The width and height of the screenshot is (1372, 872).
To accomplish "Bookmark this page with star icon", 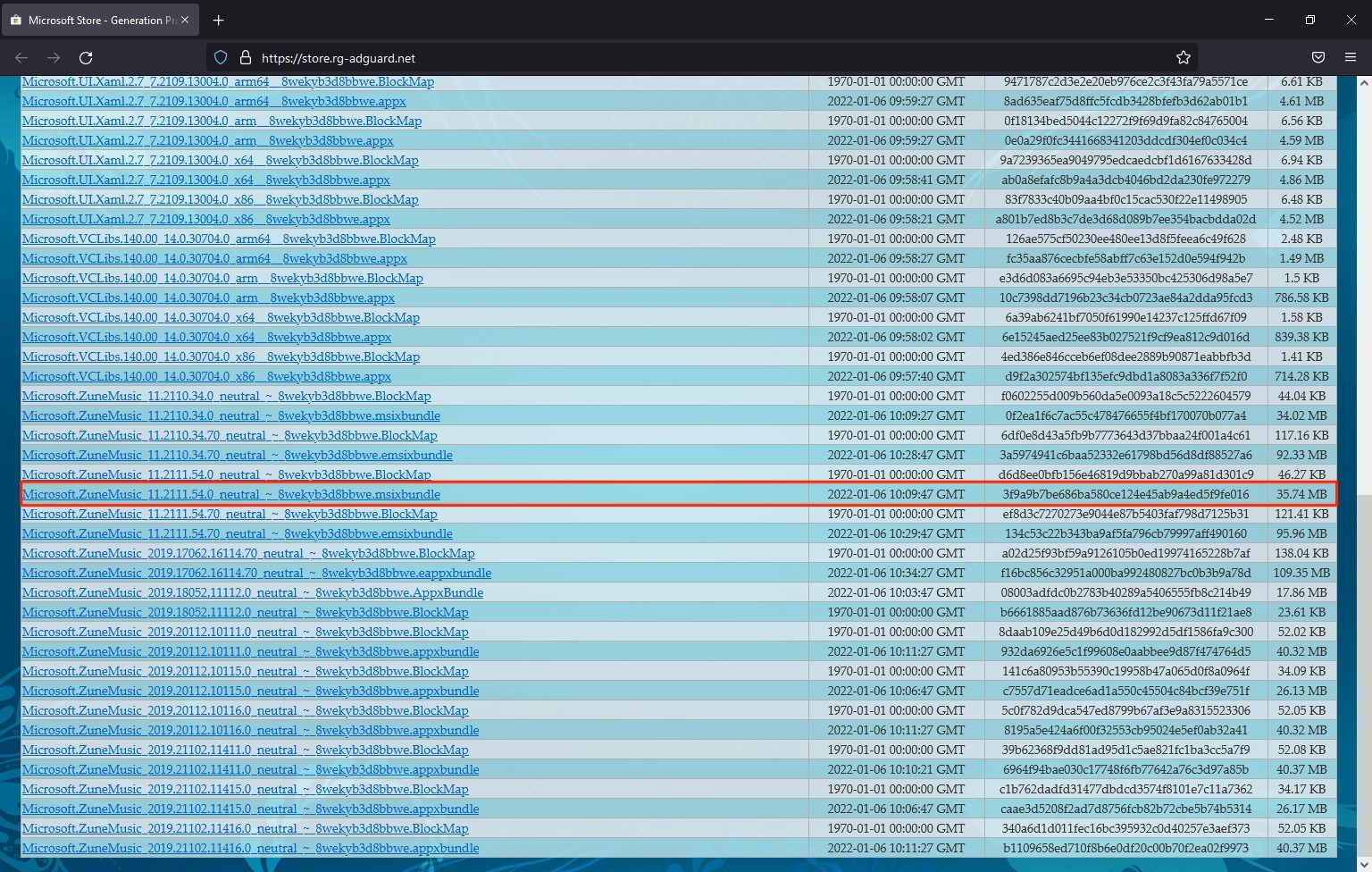I will (1184, 57).
